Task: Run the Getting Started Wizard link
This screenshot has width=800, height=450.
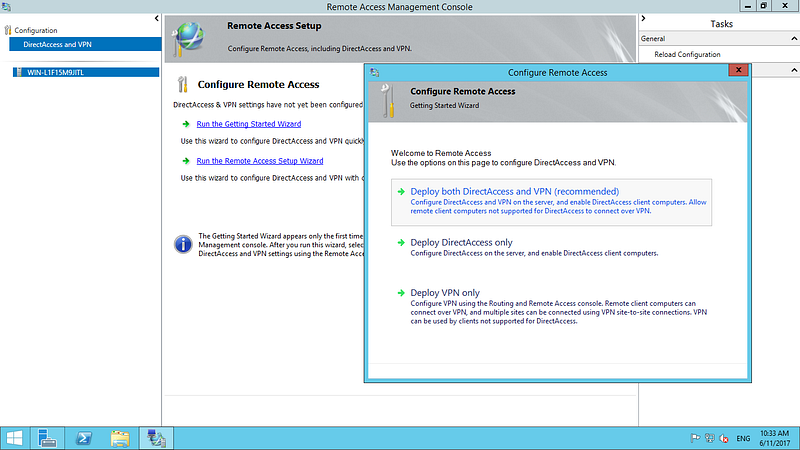Action: (x=249, y=124)
